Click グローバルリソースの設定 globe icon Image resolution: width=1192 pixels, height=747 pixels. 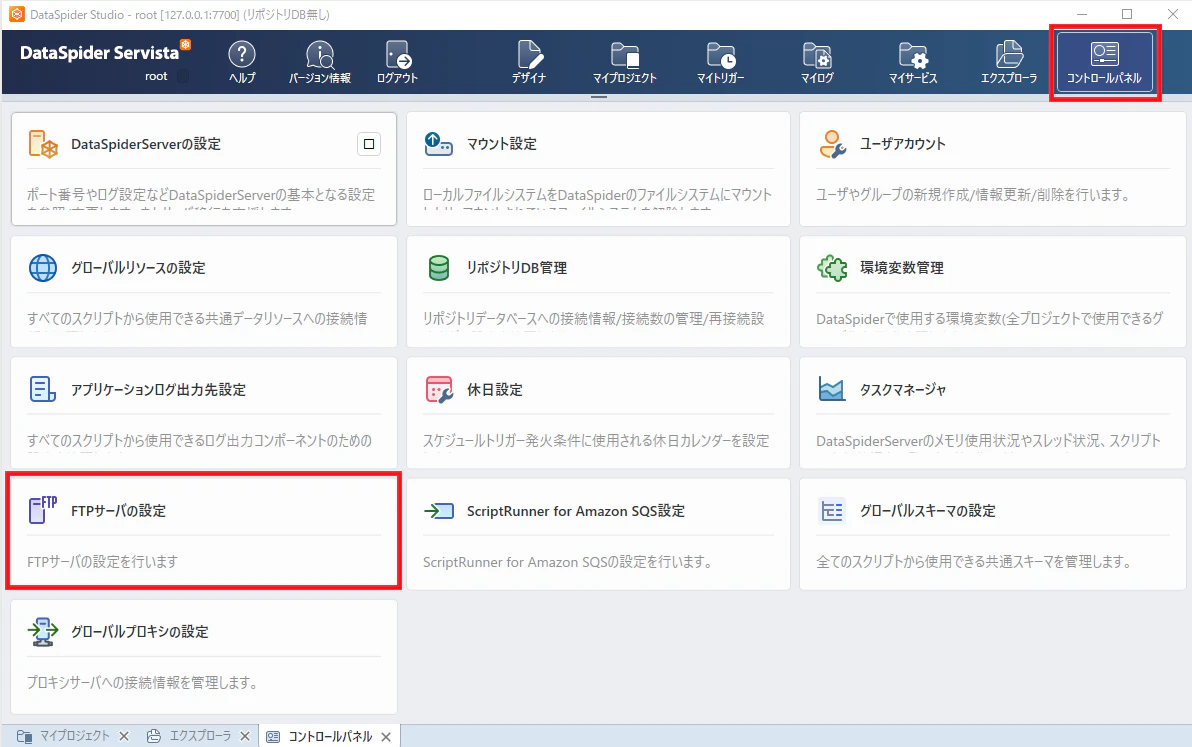coord(43,267)
